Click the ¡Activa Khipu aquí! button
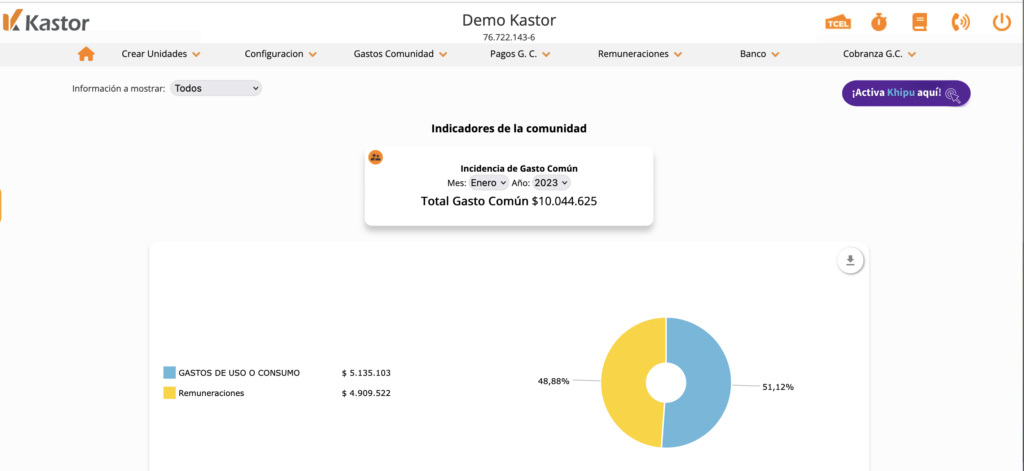Viewport: 1024px width, 471px height. pos(906,93)
